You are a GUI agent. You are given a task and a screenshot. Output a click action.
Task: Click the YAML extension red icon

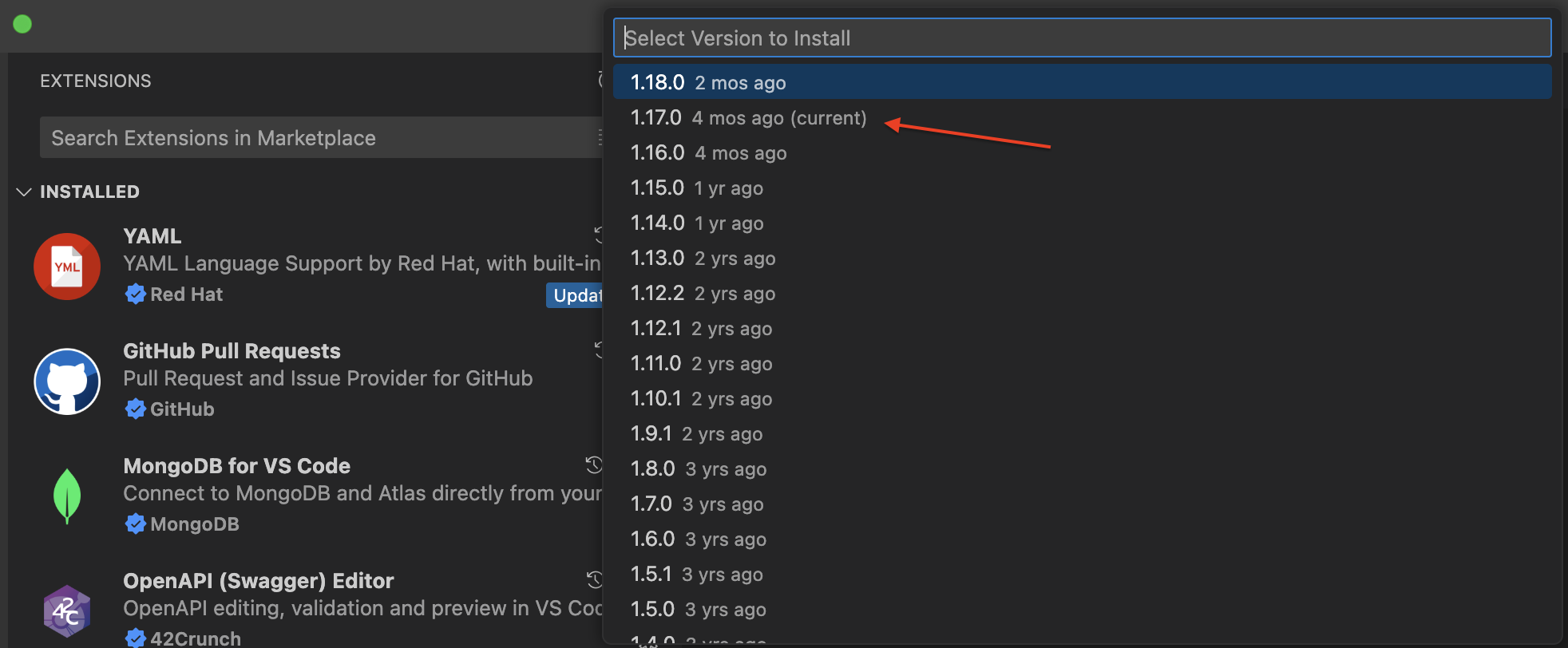pos(67,267)
